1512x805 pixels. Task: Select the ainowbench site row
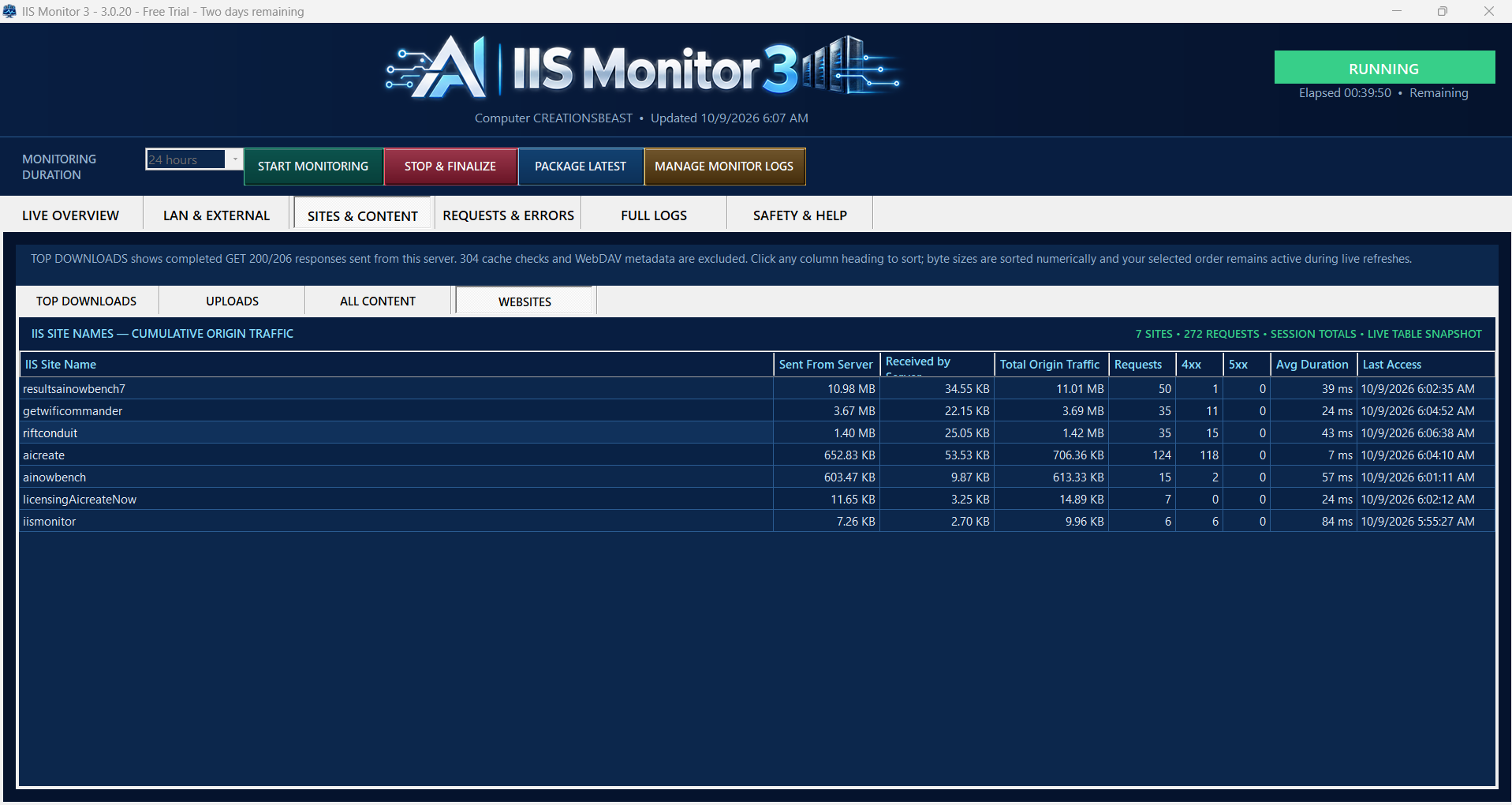(757, 477)
